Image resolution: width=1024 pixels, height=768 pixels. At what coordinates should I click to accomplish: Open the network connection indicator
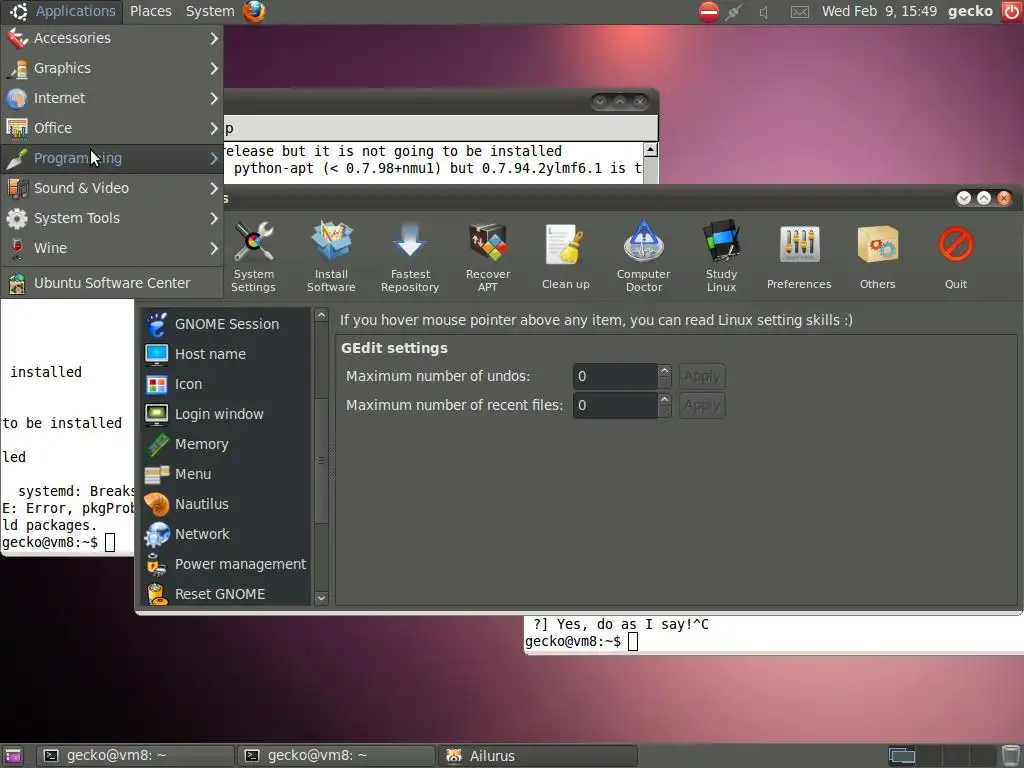coord(734,11)
